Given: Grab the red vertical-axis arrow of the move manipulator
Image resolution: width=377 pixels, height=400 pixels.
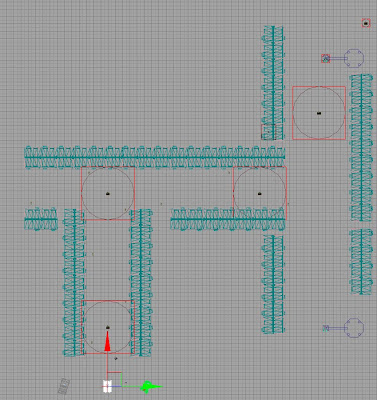Looking at the screenshot, I should coord(107,341).
